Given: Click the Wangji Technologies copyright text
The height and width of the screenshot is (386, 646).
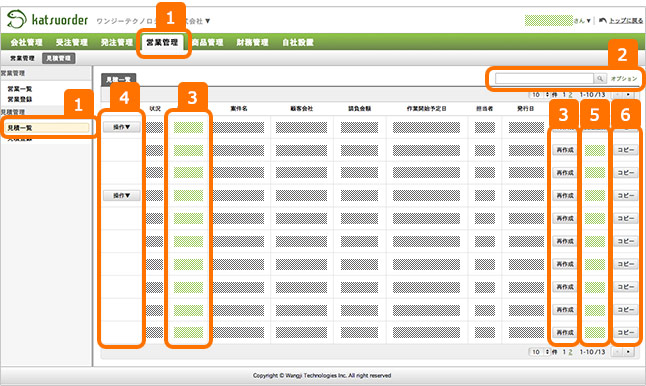Looking at the screenshot, I should [322, 375].
